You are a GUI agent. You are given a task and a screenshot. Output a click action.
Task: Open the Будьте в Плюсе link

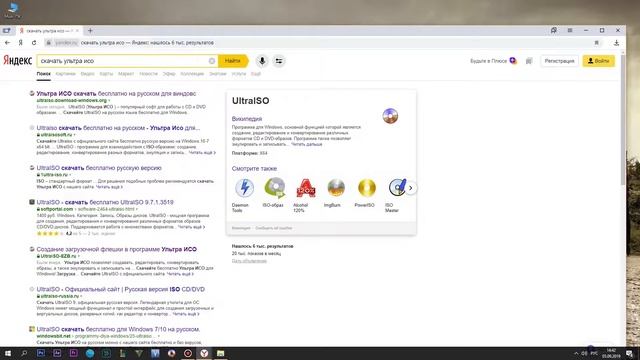coord(488,61)
